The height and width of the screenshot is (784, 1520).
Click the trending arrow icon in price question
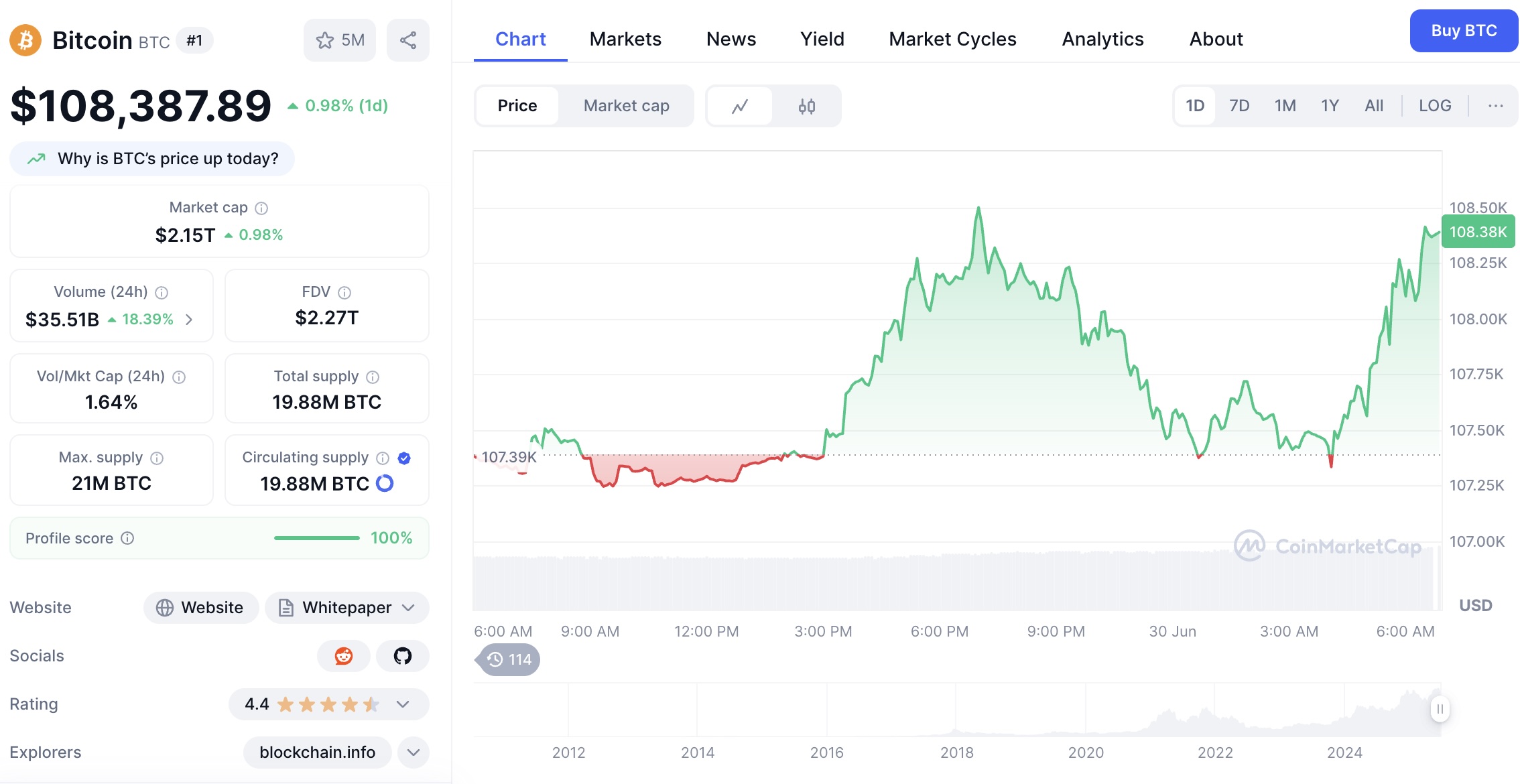[x=36, y=159]
